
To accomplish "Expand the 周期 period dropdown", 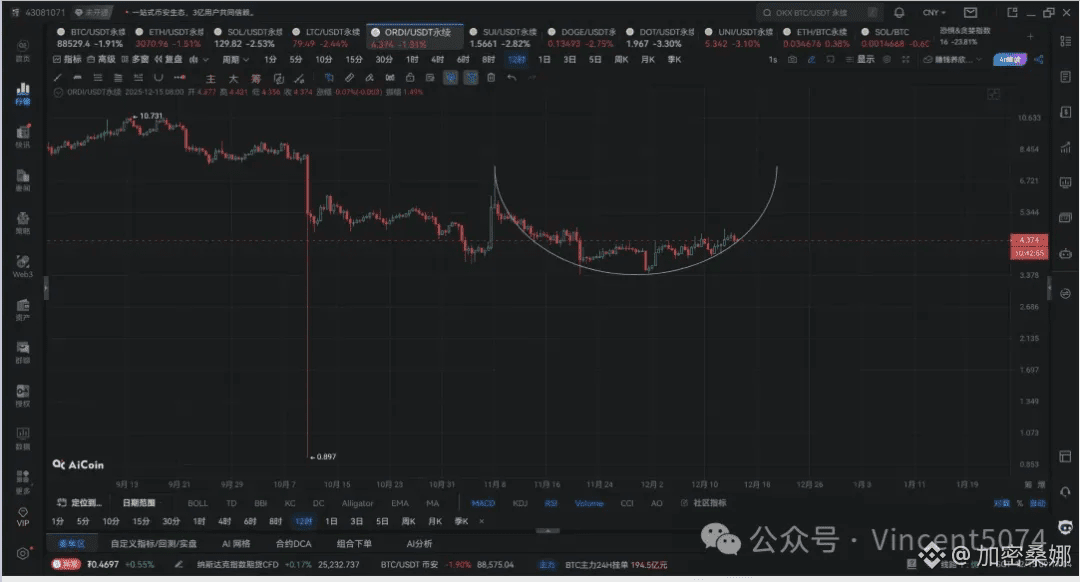I will 235,59.
